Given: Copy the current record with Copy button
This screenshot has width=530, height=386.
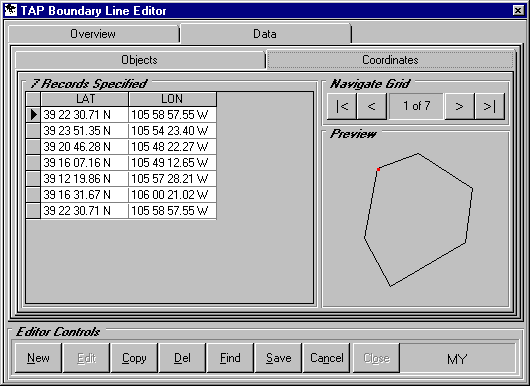Looking at the screenshot, I should tap(134, 358).
